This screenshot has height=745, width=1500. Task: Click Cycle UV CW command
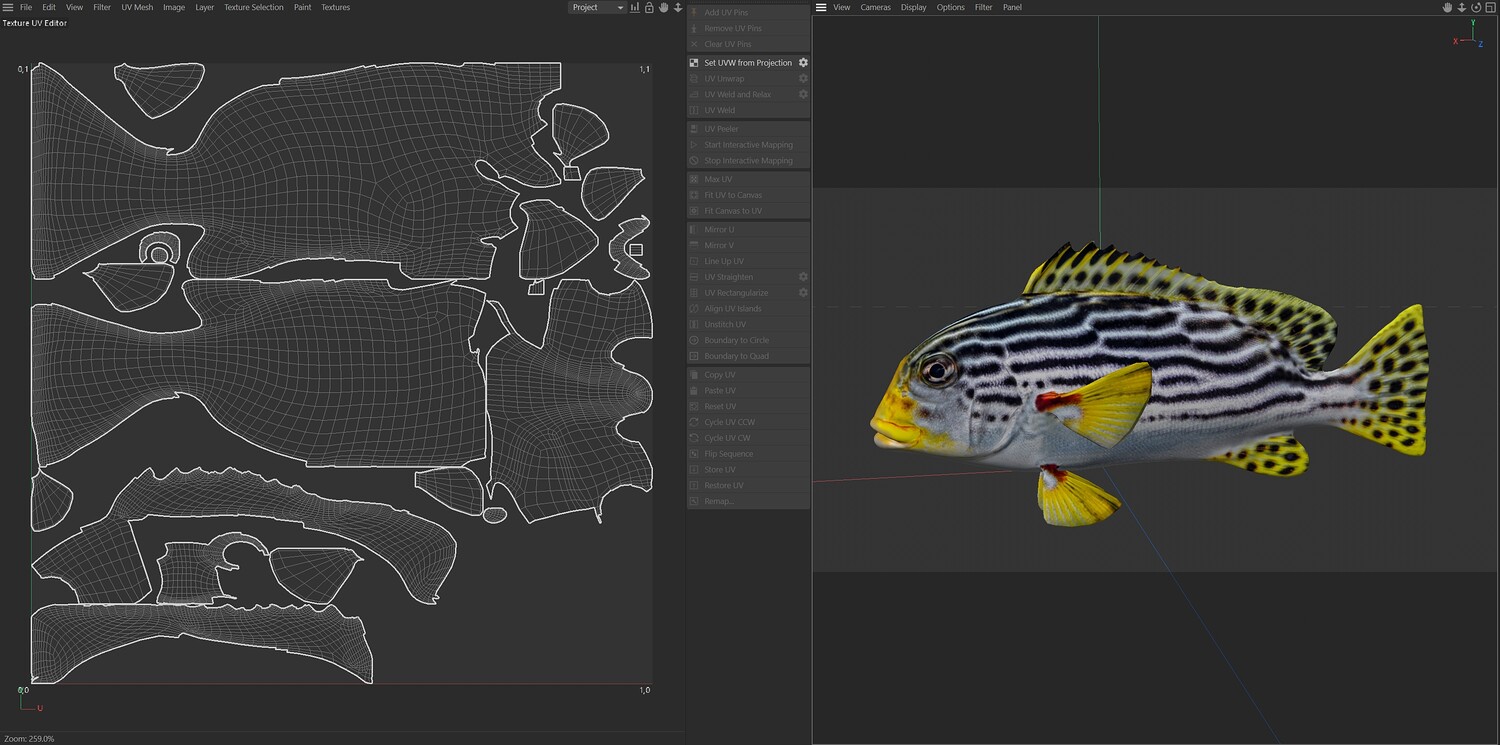point(748,438)
